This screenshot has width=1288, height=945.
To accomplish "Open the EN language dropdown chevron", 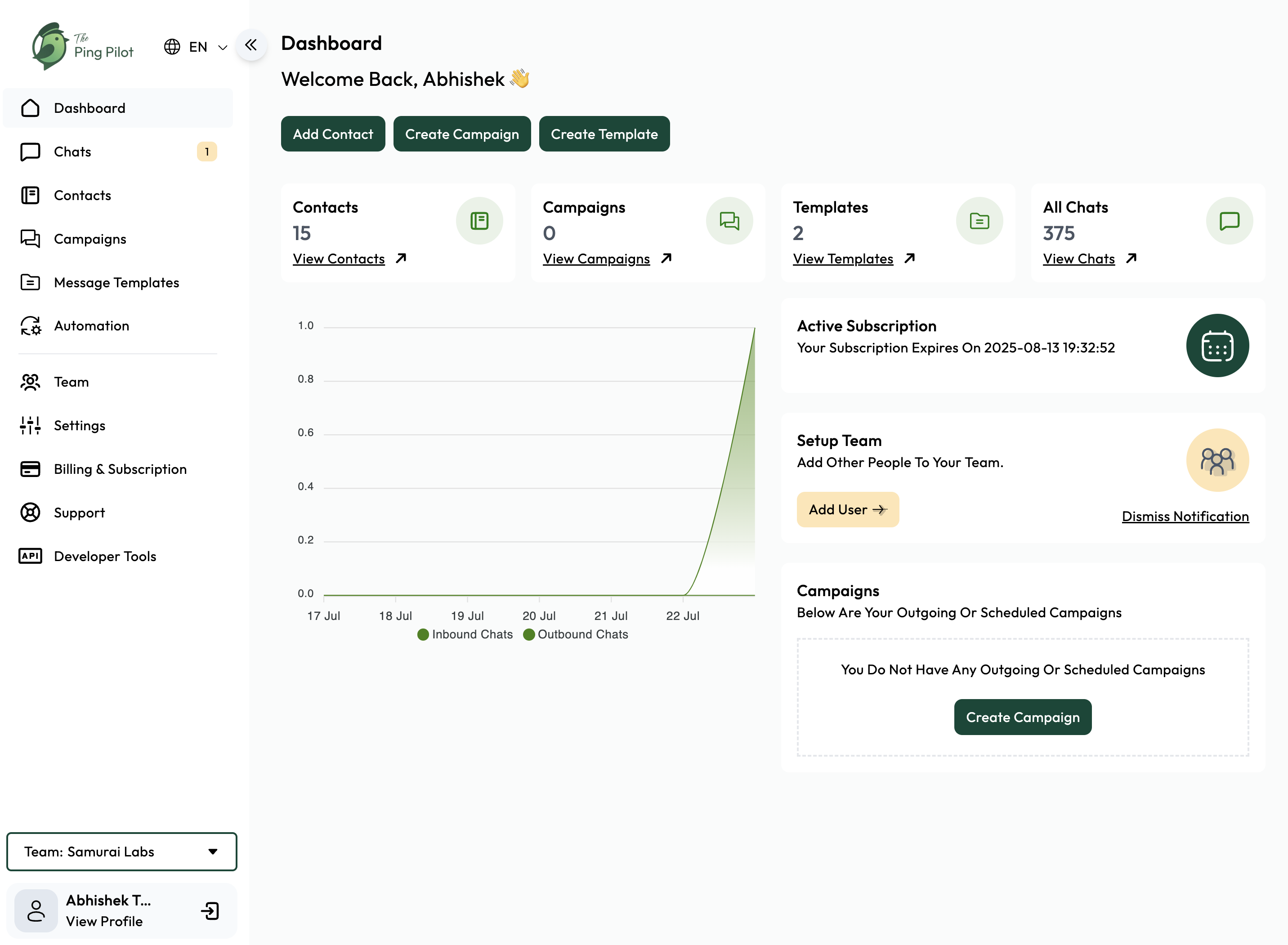I will coord(223,47).
